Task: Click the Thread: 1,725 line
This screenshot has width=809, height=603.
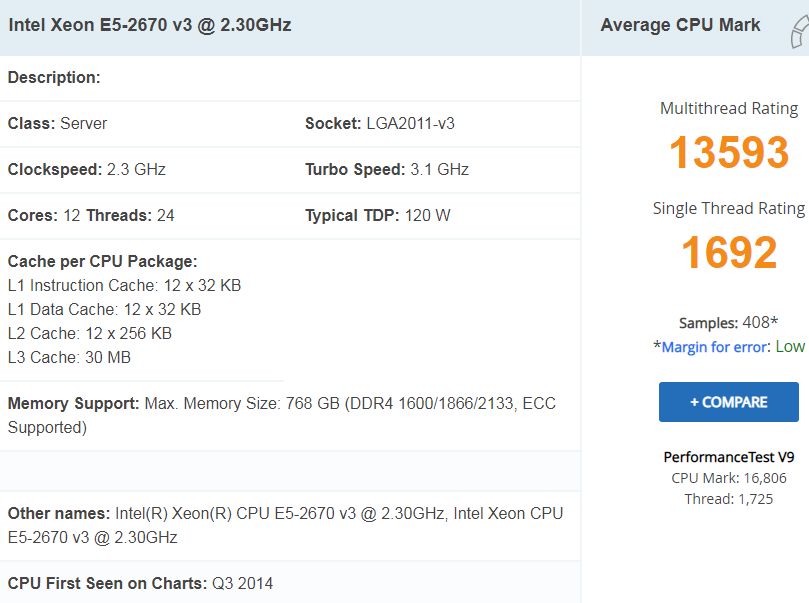Action: coord(729,499)
